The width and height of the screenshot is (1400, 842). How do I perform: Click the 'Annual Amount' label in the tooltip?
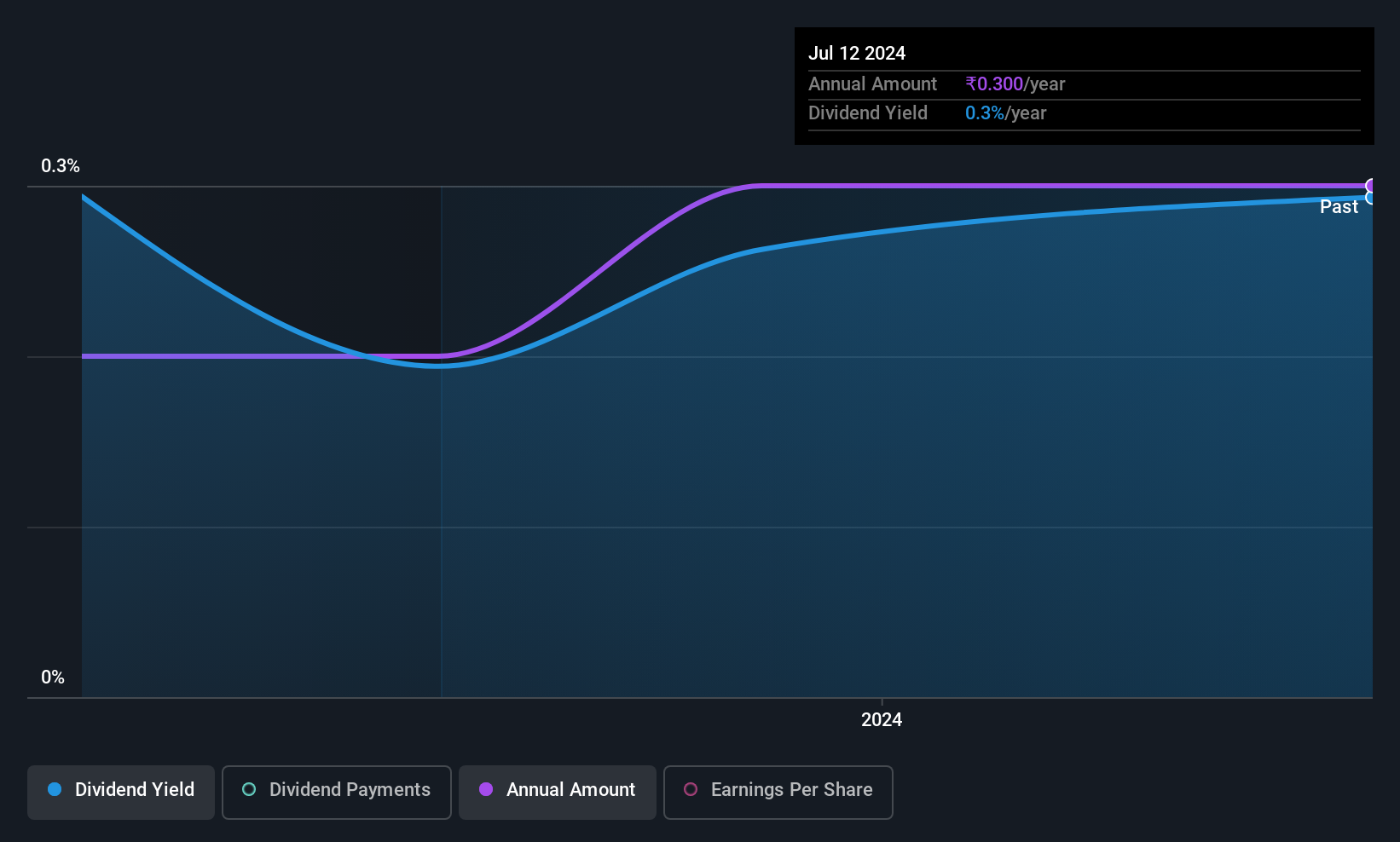[872, 84]
